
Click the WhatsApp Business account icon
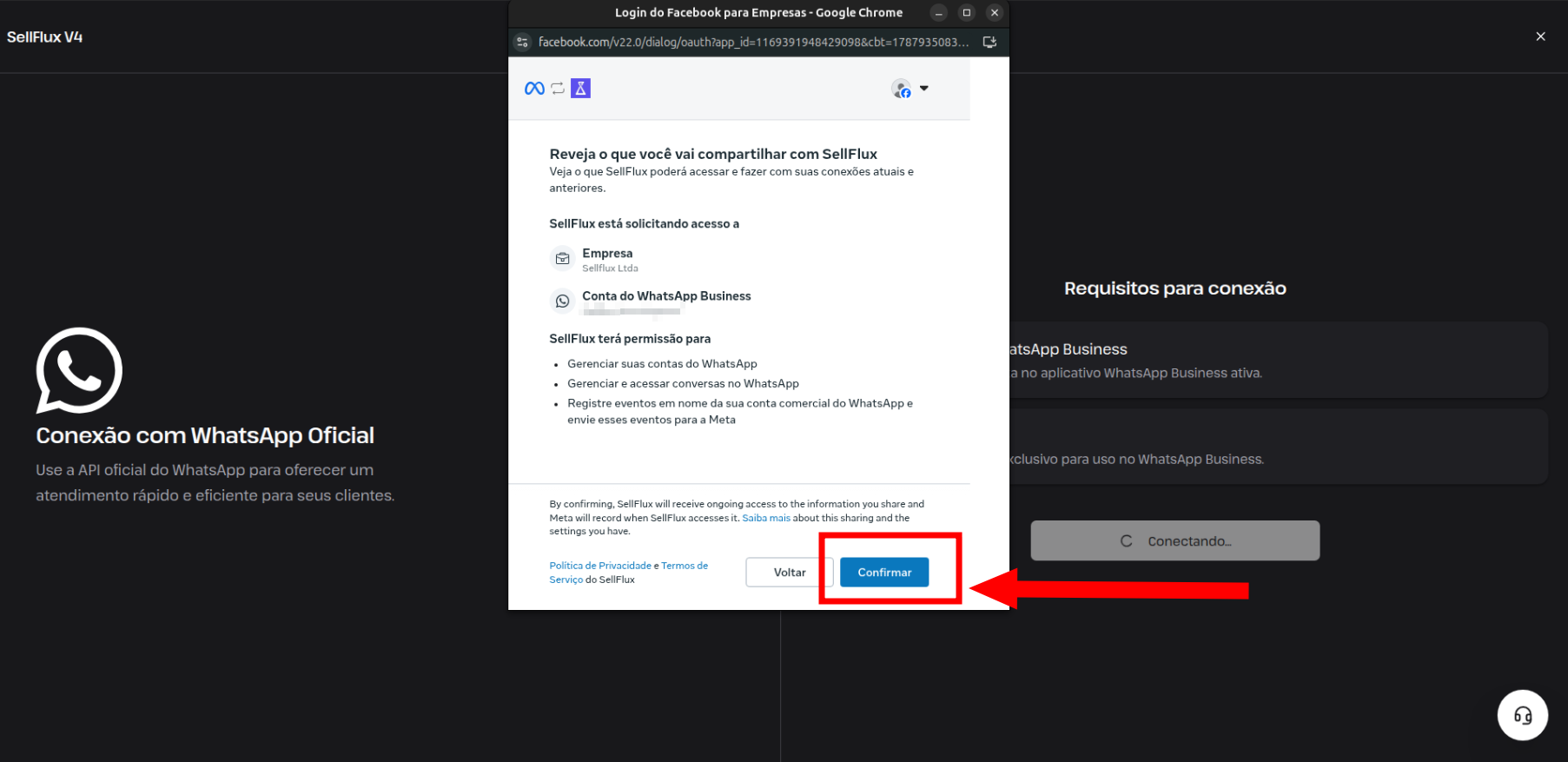tap(563, 301)
